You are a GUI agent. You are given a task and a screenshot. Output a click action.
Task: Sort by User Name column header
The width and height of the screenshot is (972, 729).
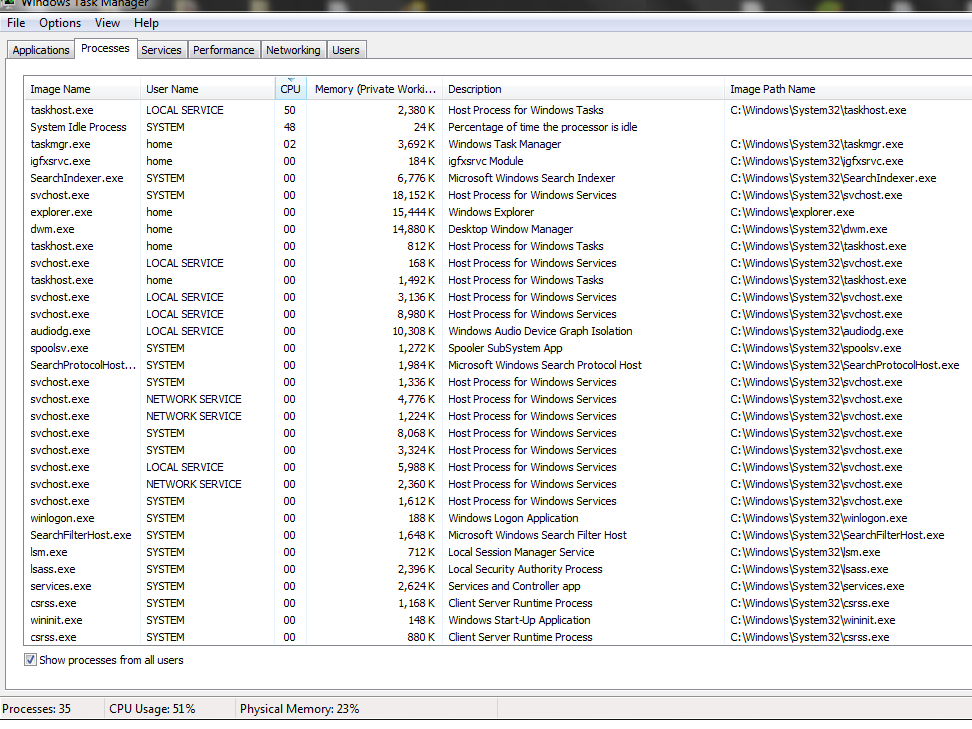coord(208,89)
